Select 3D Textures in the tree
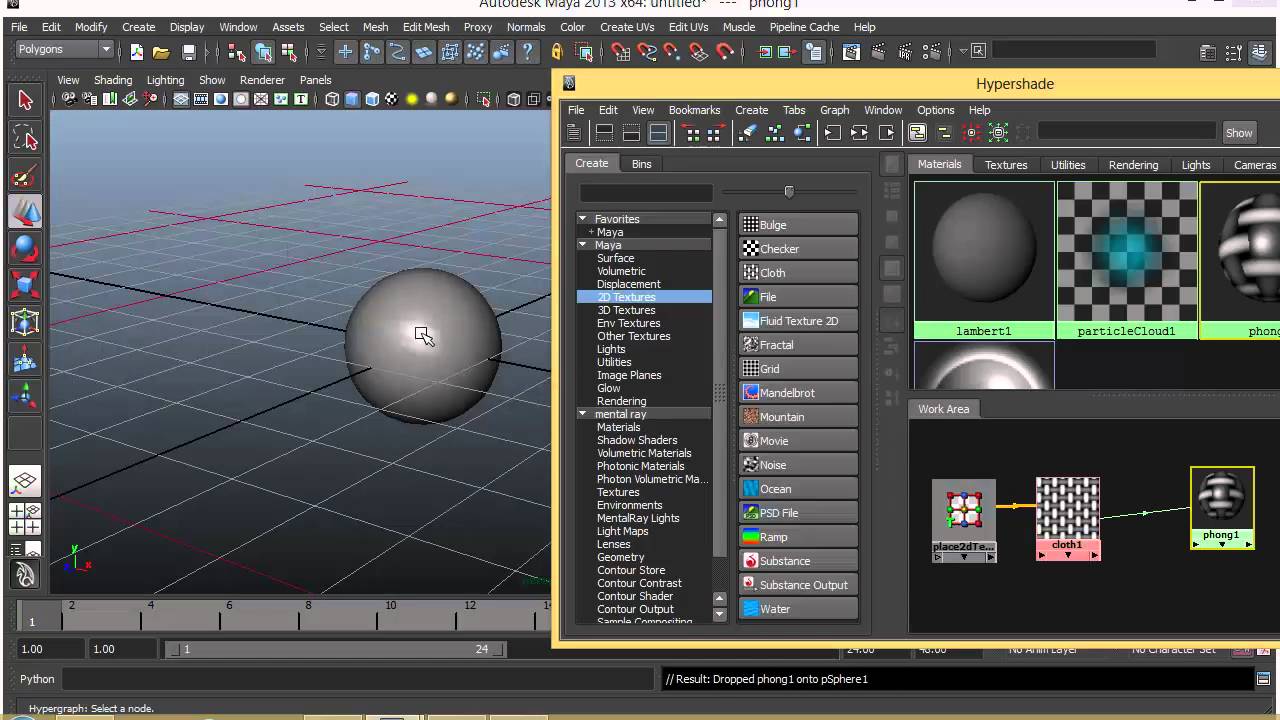Viewport: 1280px width, 720px height. pyautogui.click(x=626, y=310)
